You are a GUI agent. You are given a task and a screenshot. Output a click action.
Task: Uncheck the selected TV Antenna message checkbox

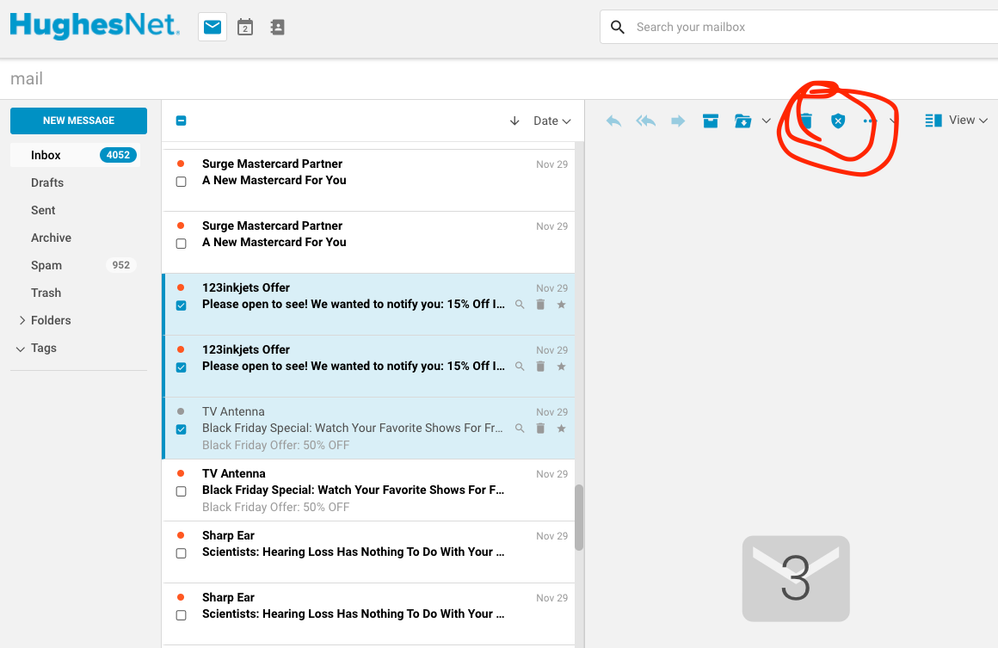pyautogui.click(x=181, y=429)
